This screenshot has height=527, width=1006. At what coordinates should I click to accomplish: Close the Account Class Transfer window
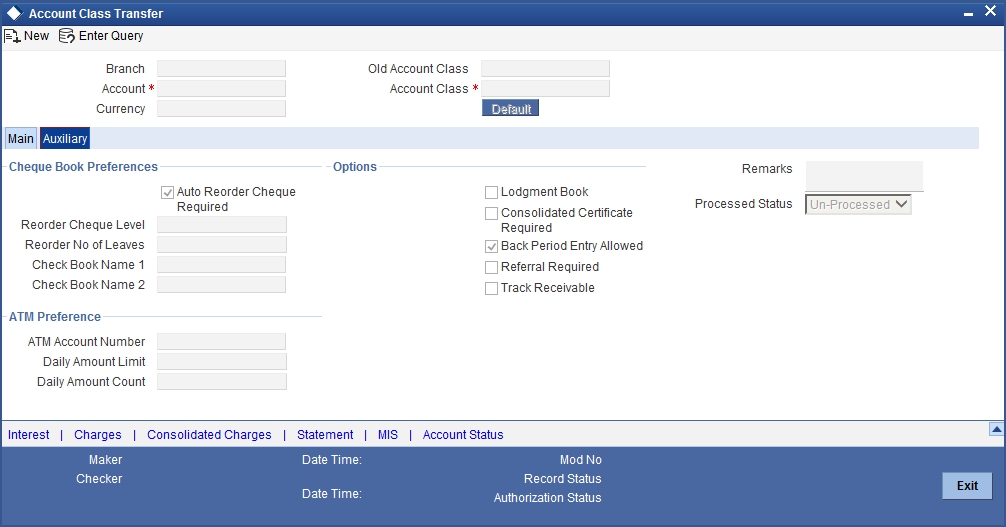(x=990, y=12)
